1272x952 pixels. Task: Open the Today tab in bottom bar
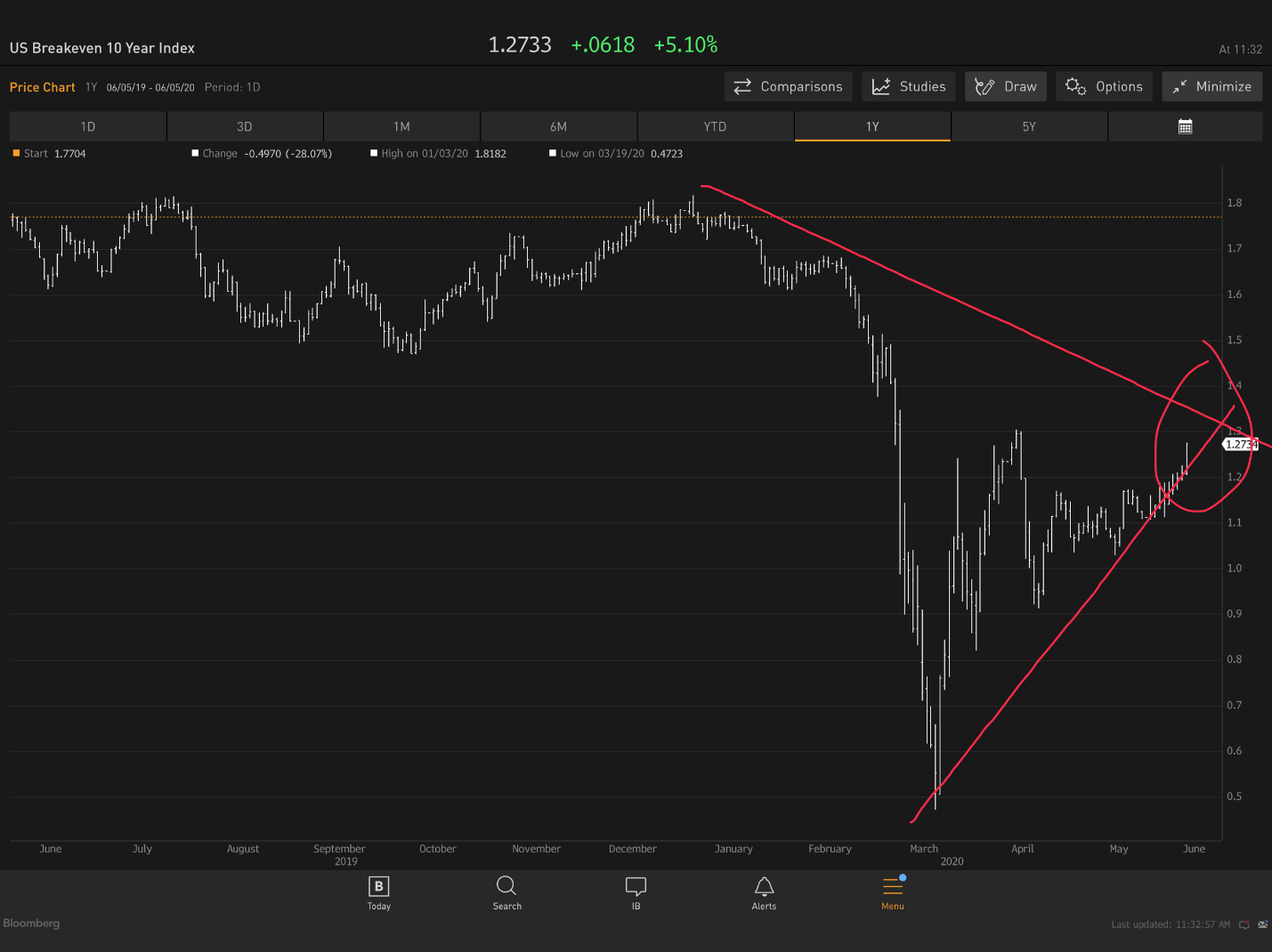pos(378,892)
